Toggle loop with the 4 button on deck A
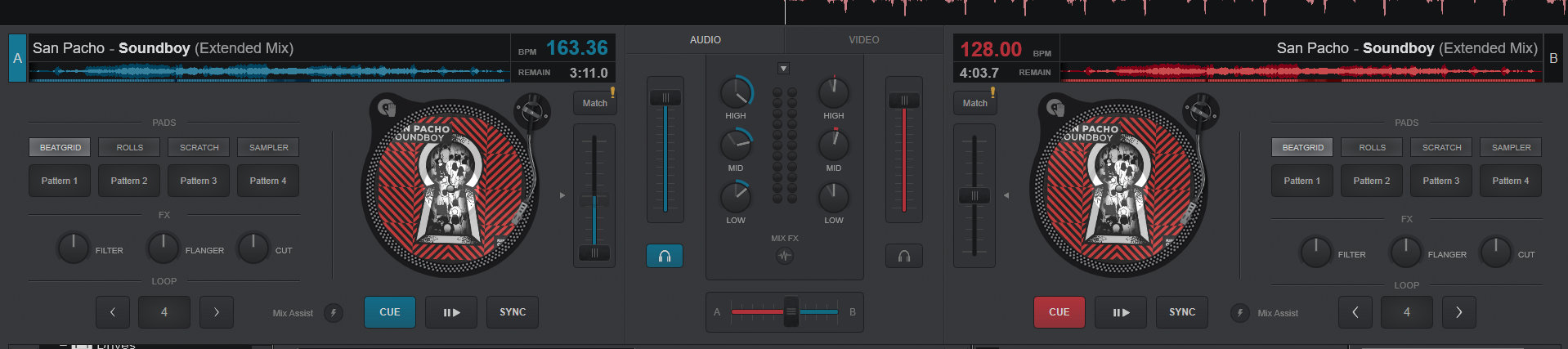 tap(164, 312)
